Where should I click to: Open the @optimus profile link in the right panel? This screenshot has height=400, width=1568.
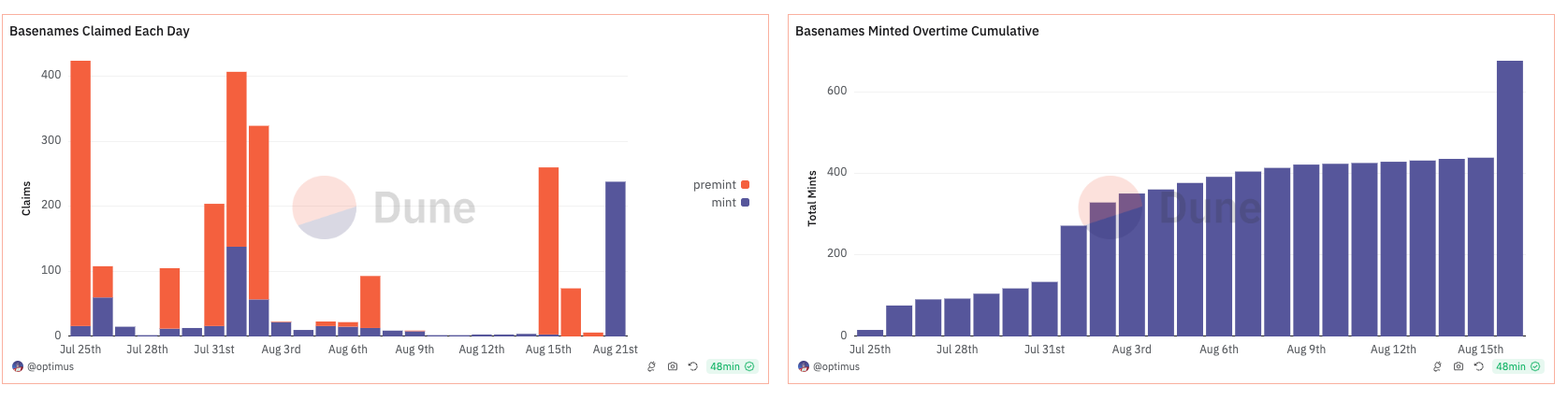tap(836, 366)
